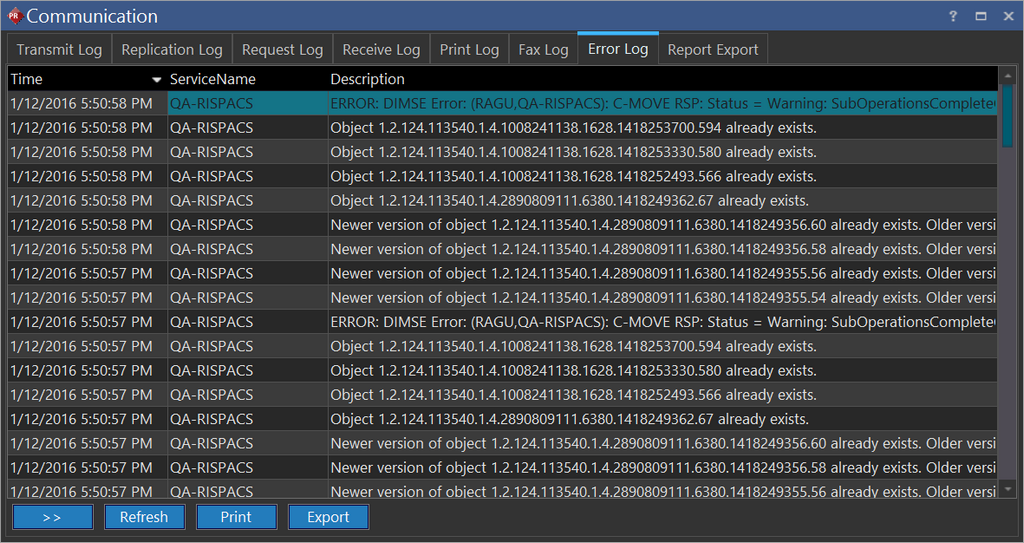Expand panel with the >> button

coord(52,517)
